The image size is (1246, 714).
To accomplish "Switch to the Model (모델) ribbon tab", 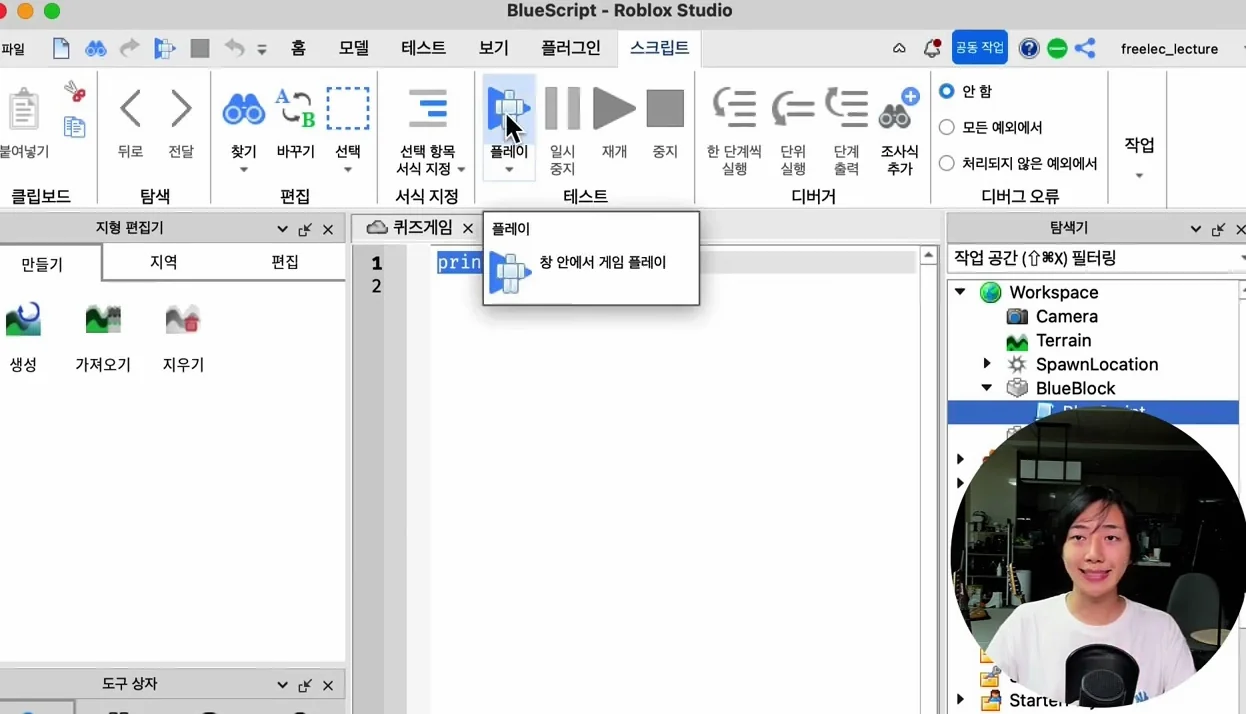I will coord(354,47).
